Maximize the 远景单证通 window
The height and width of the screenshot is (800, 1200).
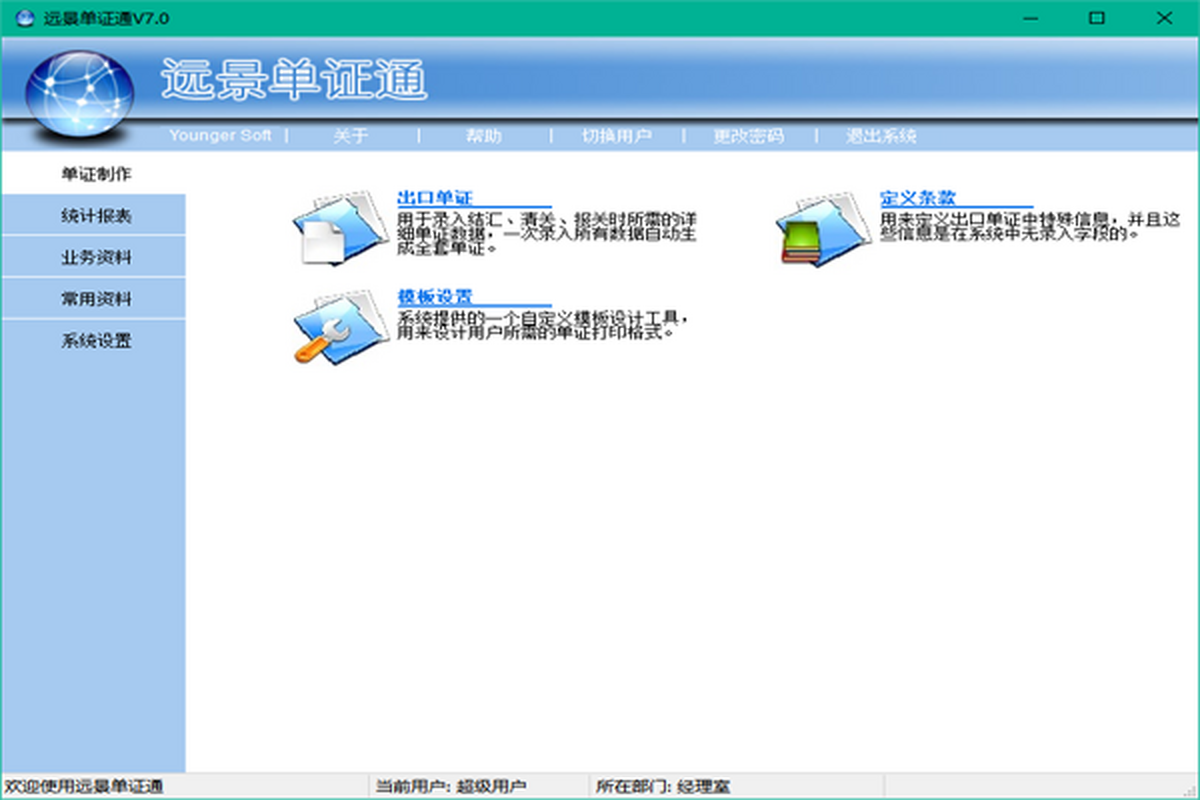point(1097,18)
